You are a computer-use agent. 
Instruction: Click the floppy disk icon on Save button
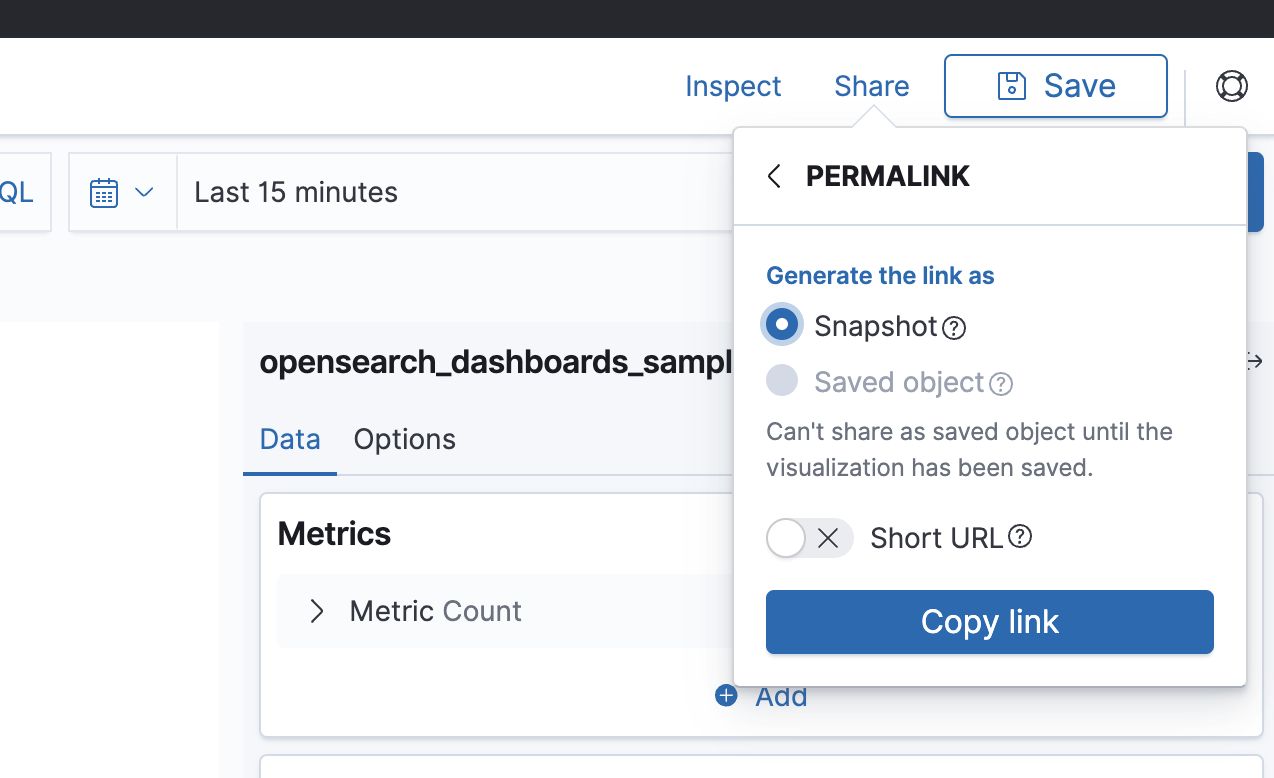pyautogui.click(x=1012, y=86)
